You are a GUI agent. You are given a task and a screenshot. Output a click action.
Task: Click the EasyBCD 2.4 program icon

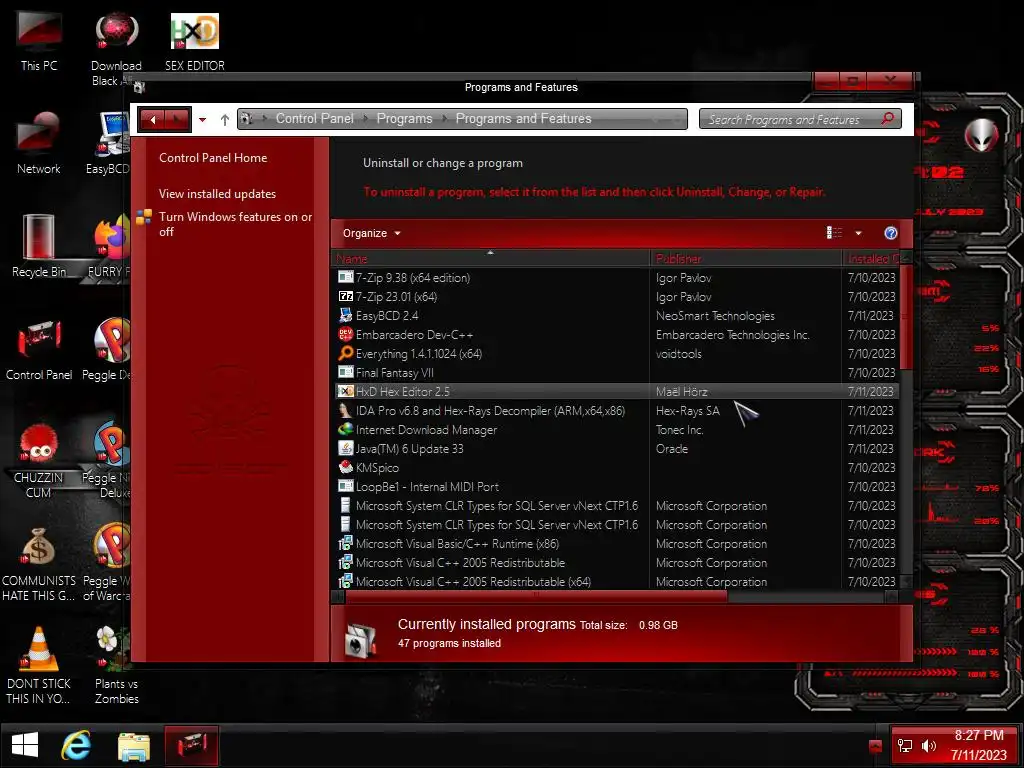(x=345, y=315)
